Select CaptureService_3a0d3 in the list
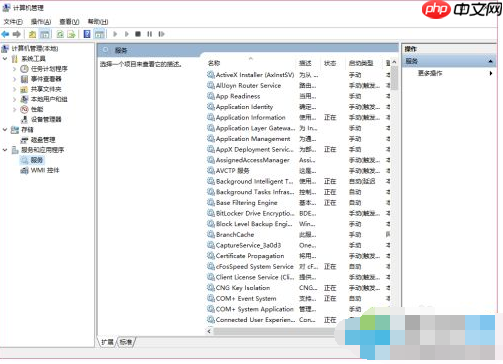This screenshot has height=364, width=503. [248, 245]
